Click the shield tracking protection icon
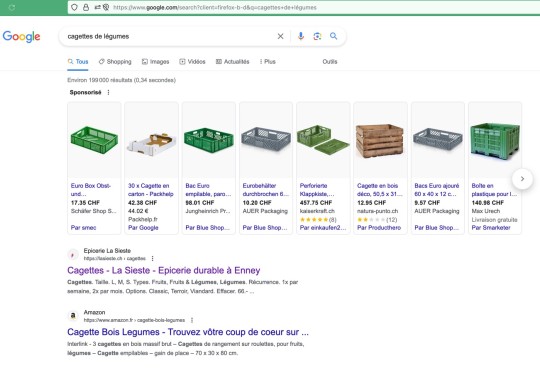This screenshot has height=368, width=540. (x=74, y=7)
